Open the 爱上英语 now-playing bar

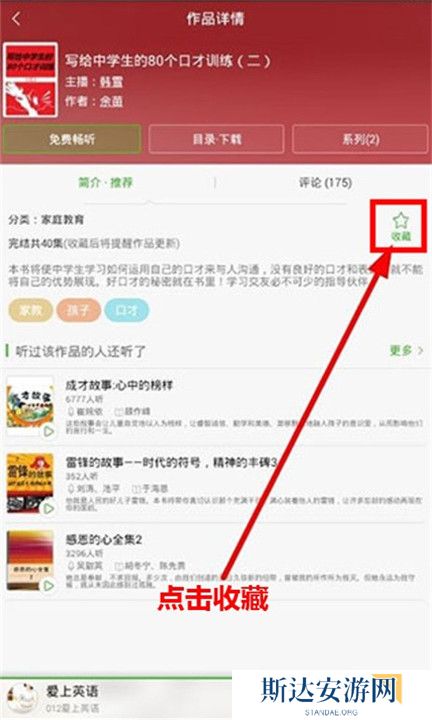(x=116, y=698)
